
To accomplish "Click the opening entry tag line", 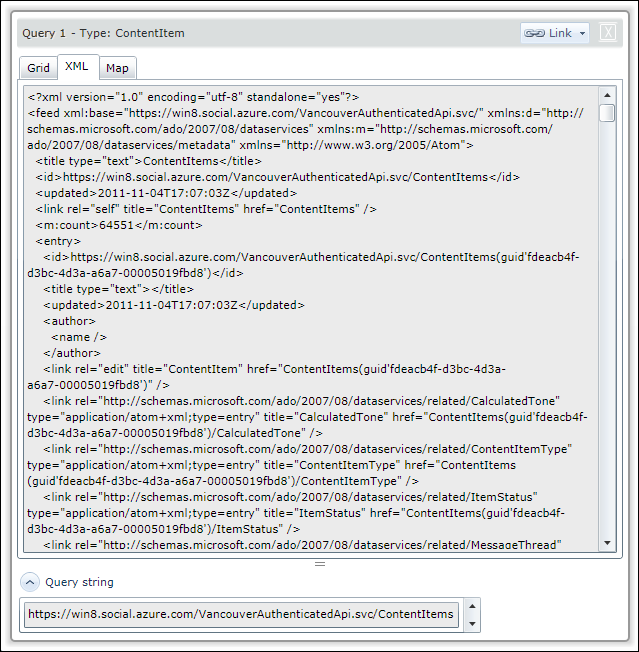I will tap(58, 241).
